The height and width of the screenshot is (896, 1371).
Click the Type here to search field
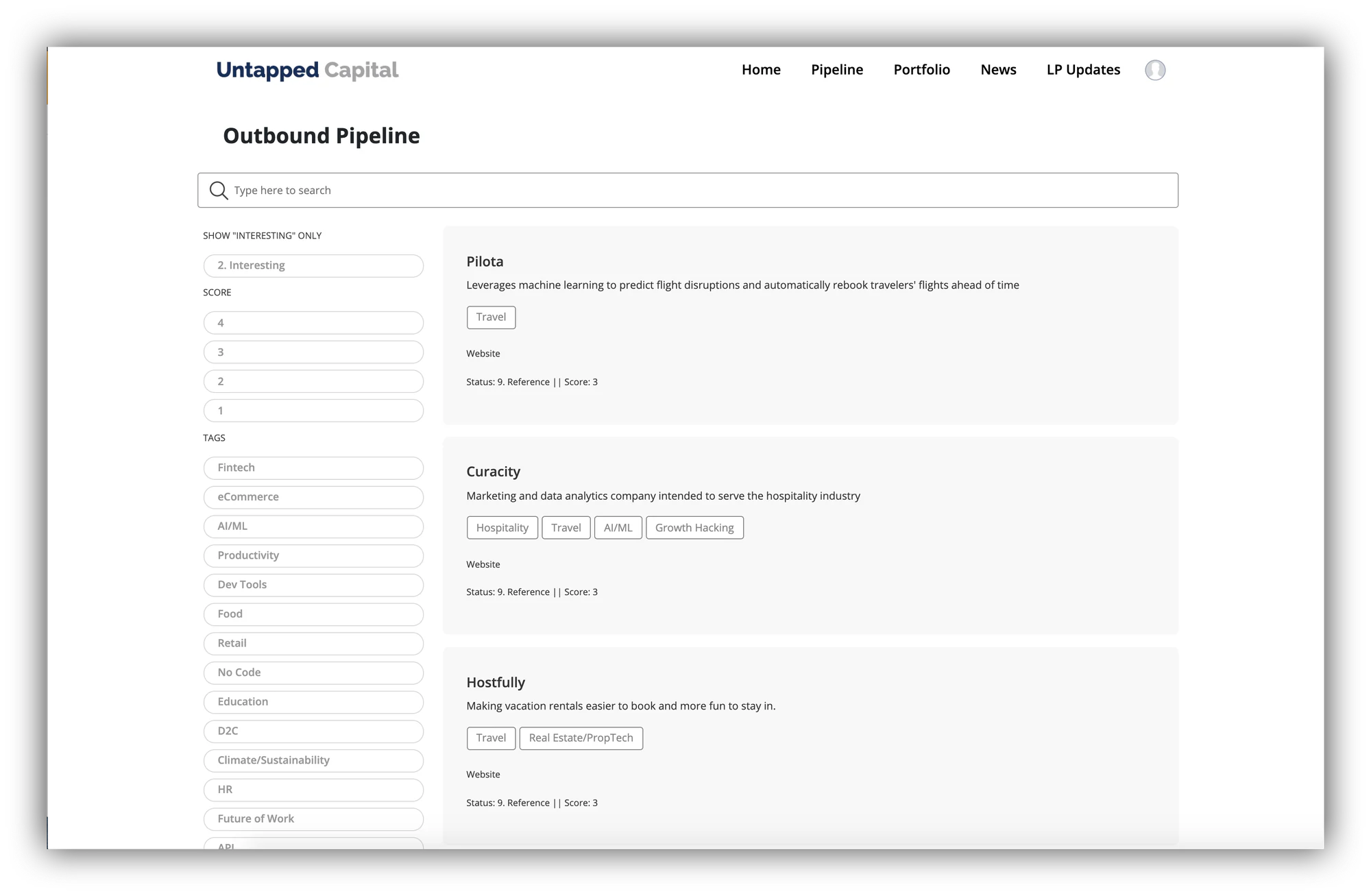[688, 191]
